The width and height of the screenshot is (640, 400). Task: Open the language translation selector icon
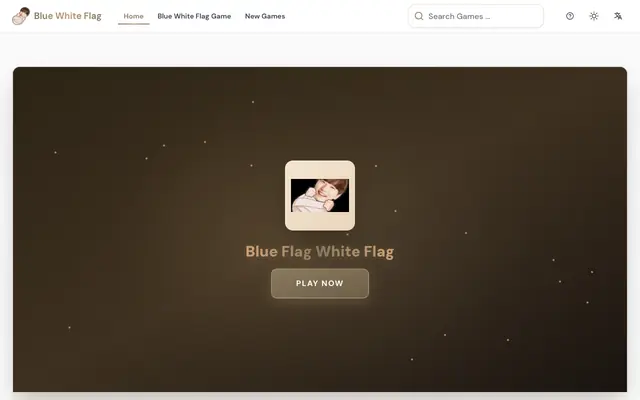point(618,16)
